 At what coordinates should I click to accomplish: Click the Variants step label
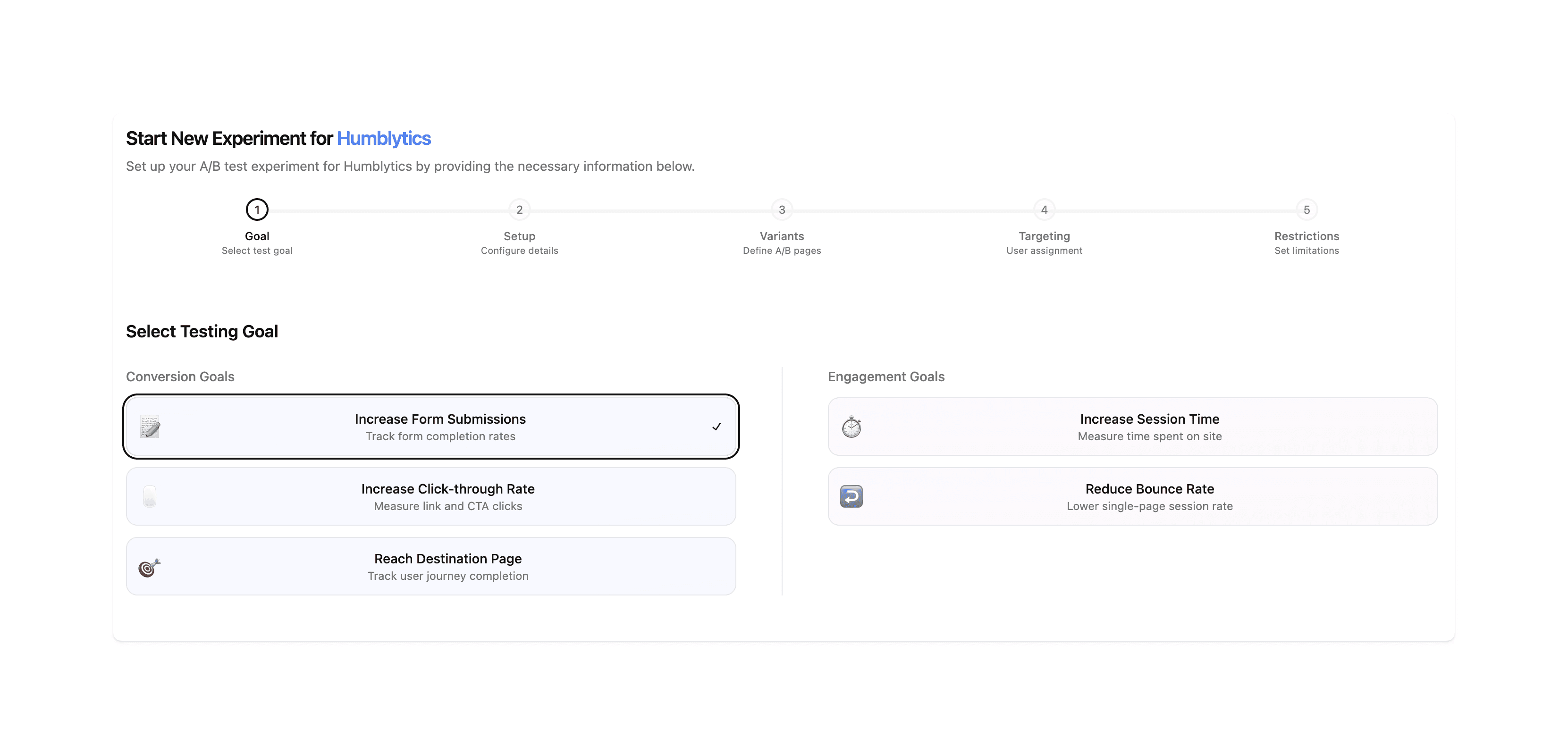click(782, 236)
